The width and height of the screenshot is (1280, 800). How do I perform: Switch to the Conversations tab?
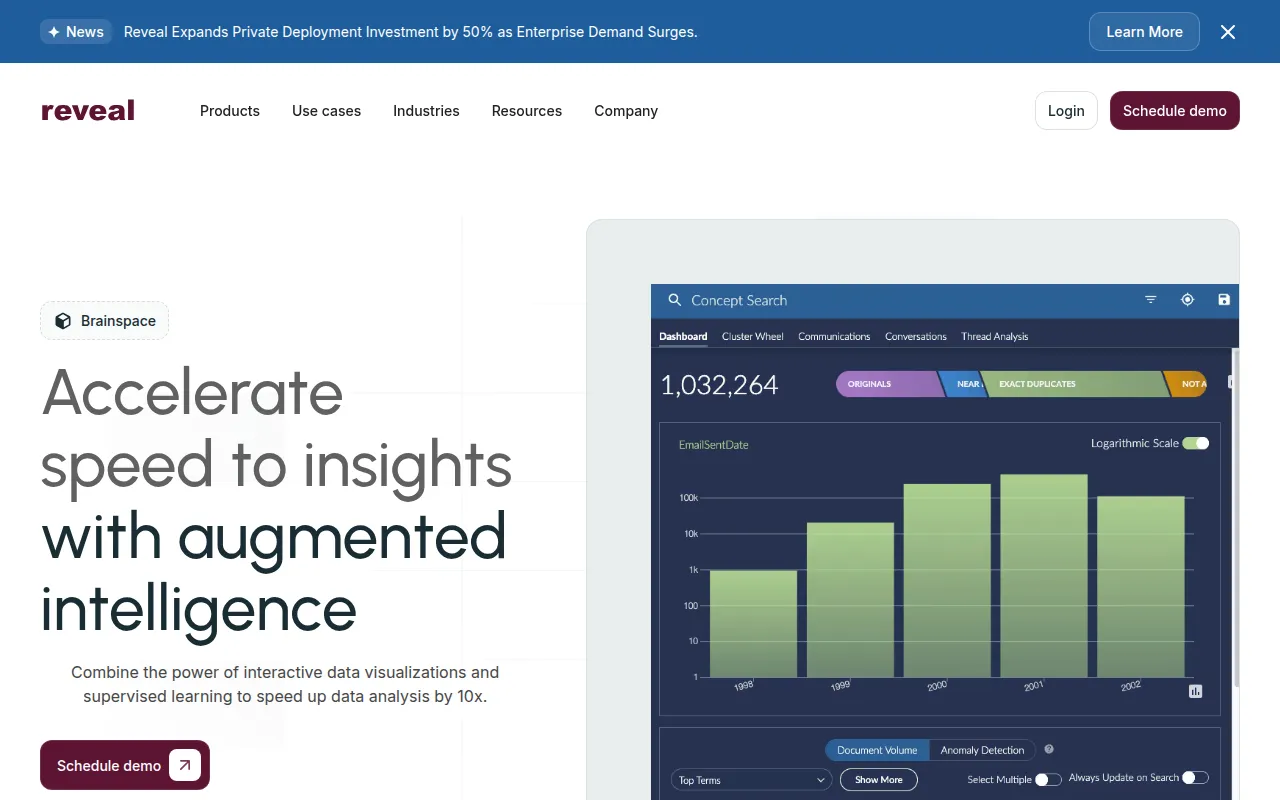916,336
